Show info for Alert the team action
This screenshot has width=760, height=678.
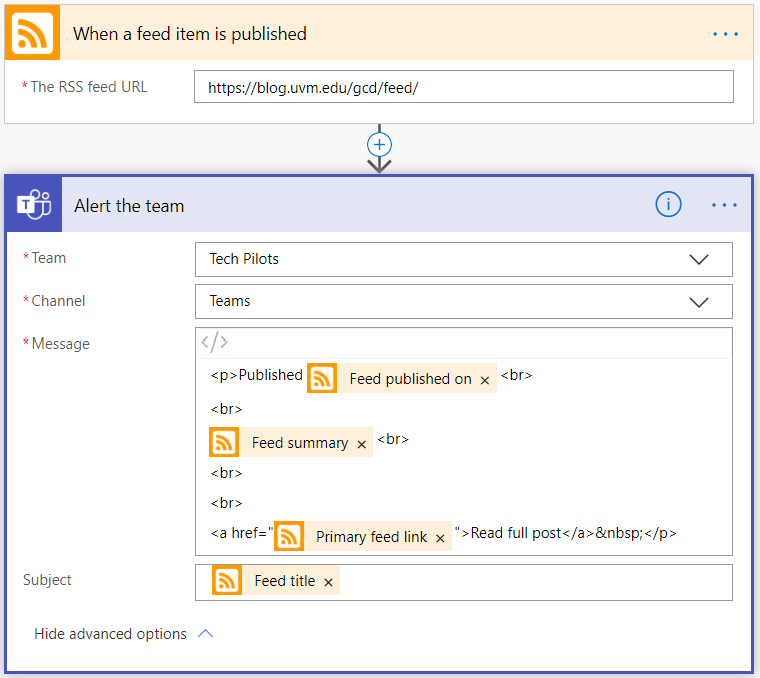point(668,205)
